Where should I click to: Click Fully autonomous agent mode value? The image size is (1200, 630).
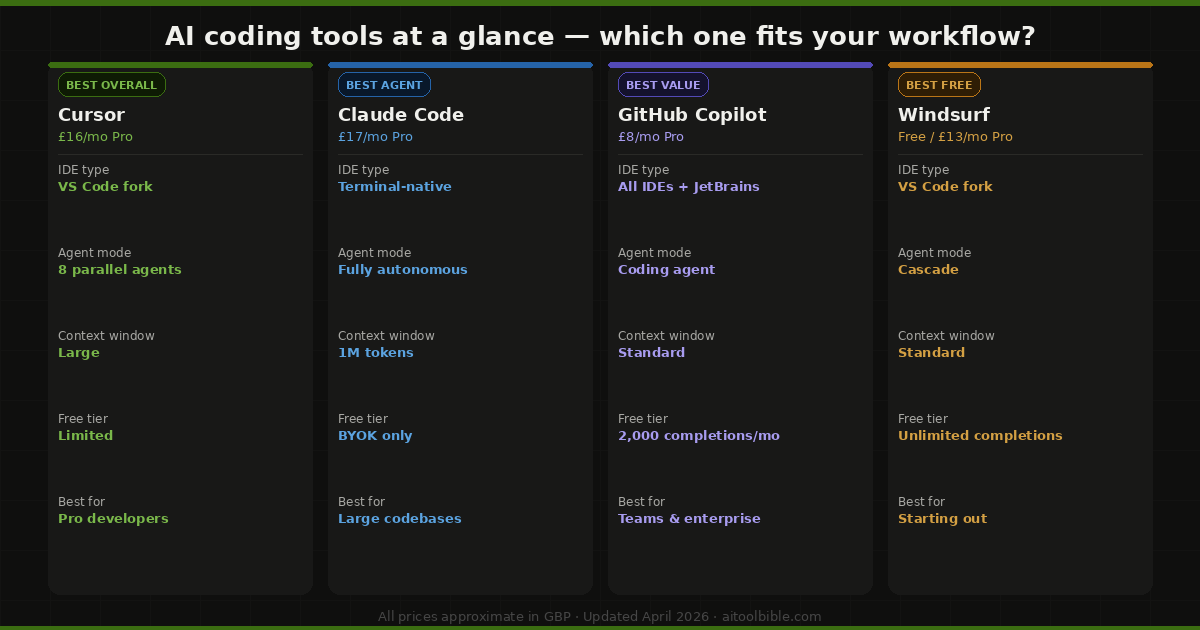403,270
